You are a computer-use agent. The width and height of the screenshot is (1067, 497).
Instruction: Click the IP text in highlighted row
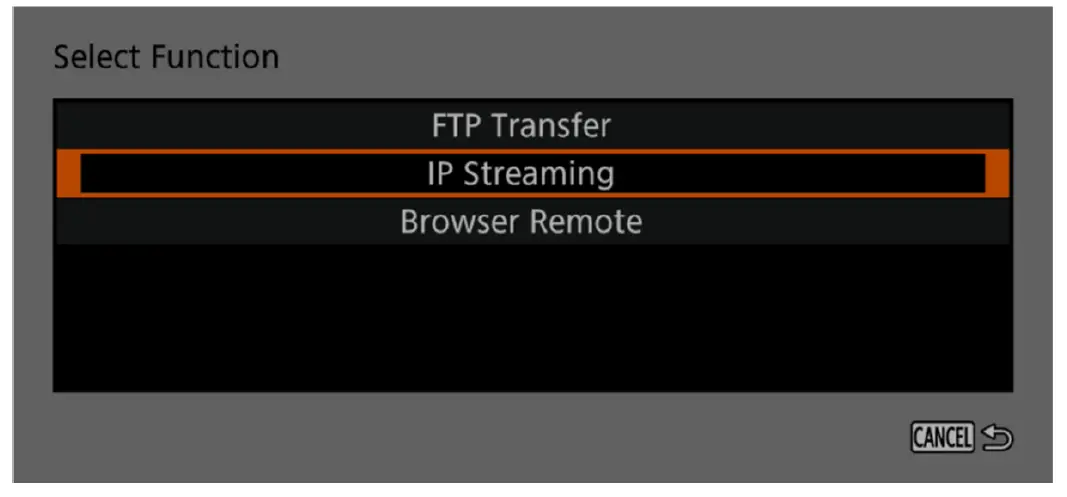440,174
